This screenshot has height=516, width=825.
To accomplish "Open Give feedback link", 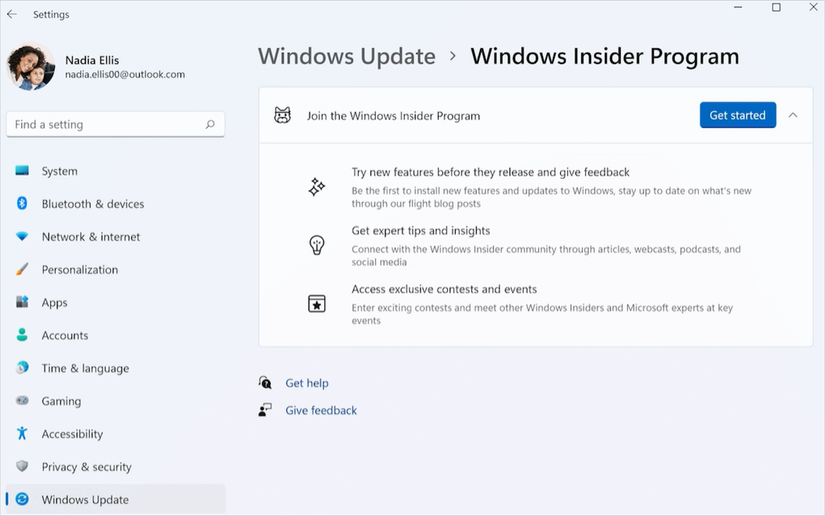I will (321, 410).
